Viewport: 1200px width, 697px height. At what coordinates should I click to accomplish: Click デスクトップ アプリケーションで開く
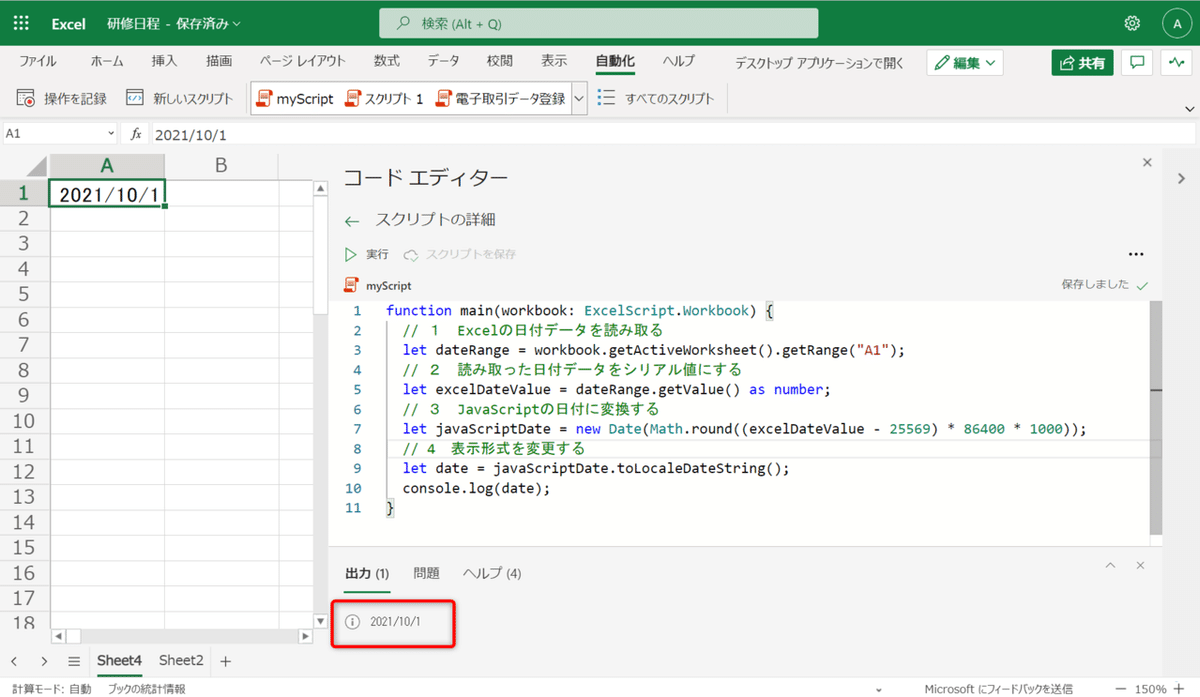click(819, 63)
